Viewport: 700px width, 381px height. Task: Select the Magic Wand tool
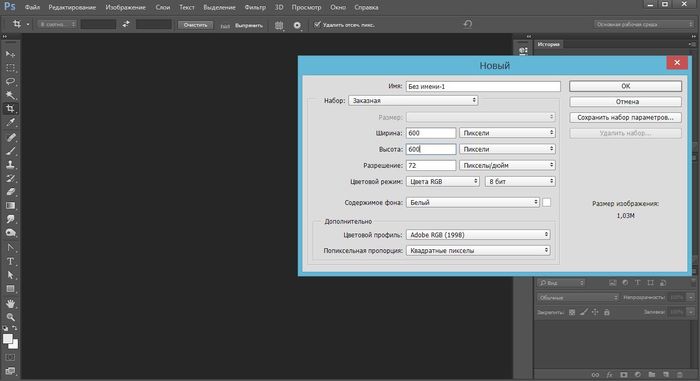coord(10,95)
